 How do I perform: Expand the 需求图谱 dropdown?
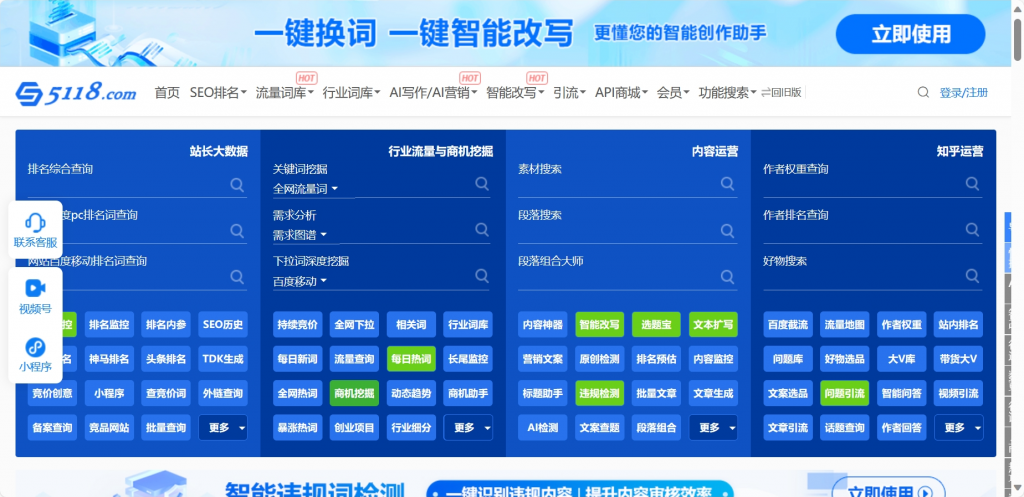[300, 235]
